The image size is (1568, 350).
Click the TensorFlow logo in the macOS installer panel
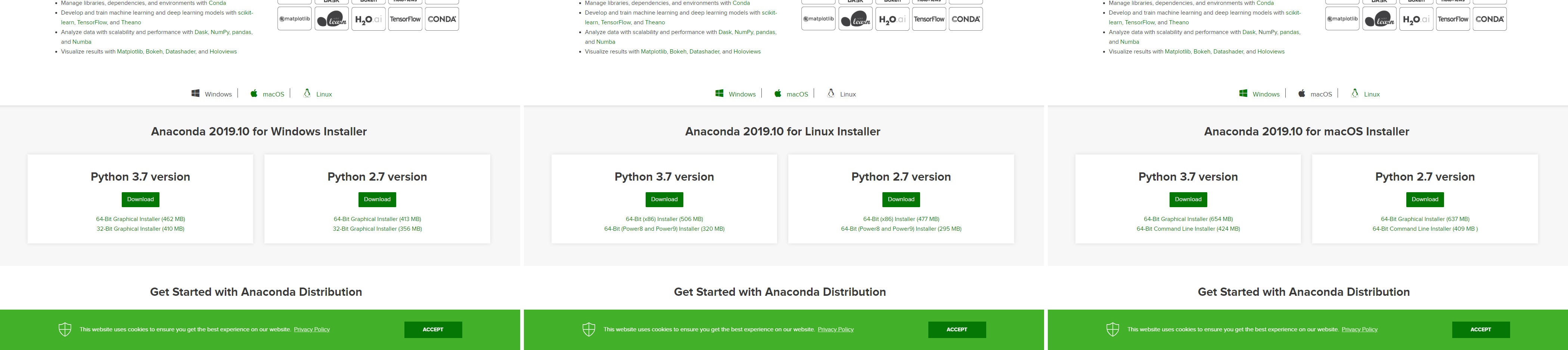pos(1454,19)
